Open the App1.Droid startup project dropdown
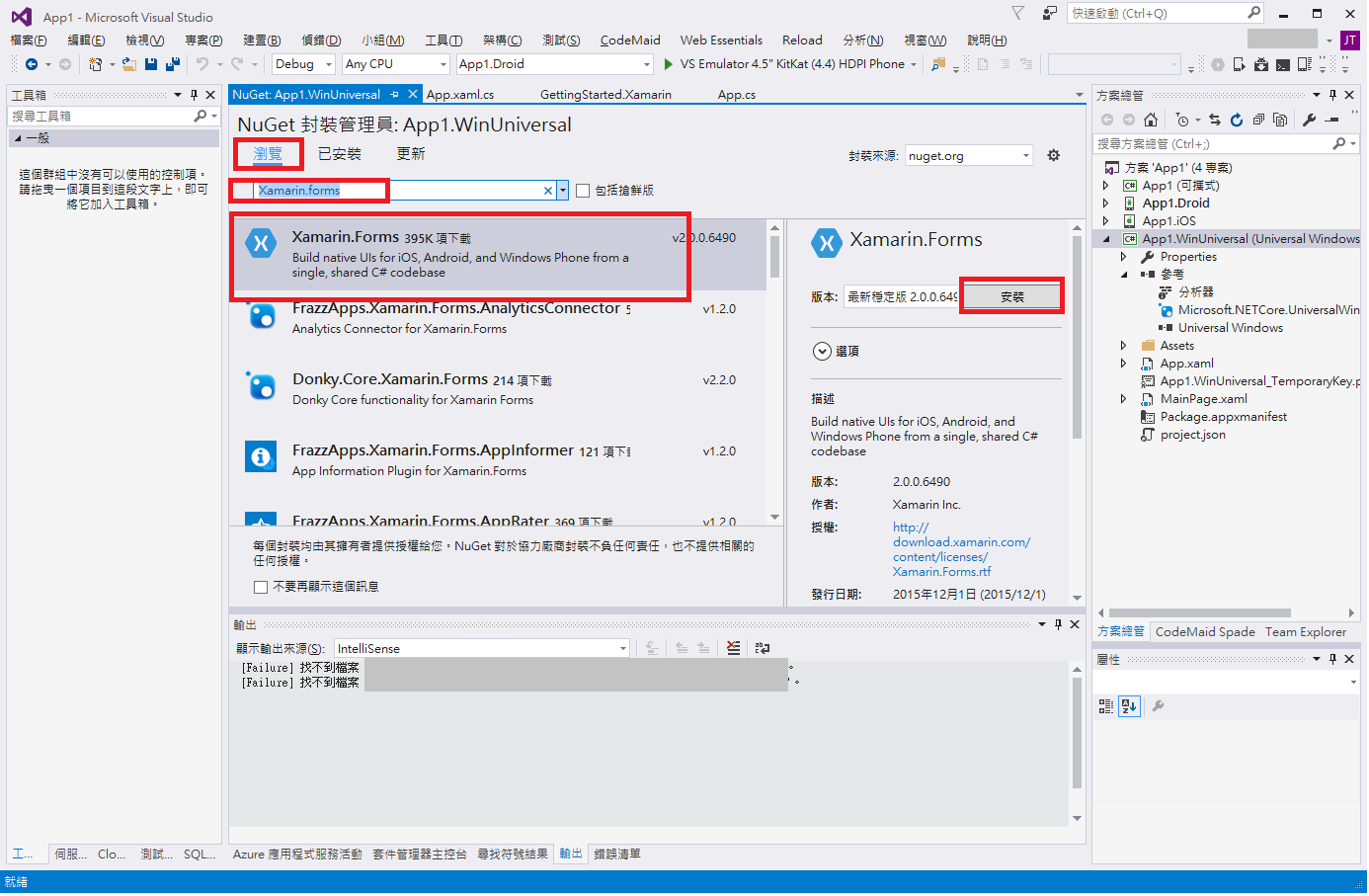Image resolution: width=1369 pixels, height=896 pixels. 555,64
